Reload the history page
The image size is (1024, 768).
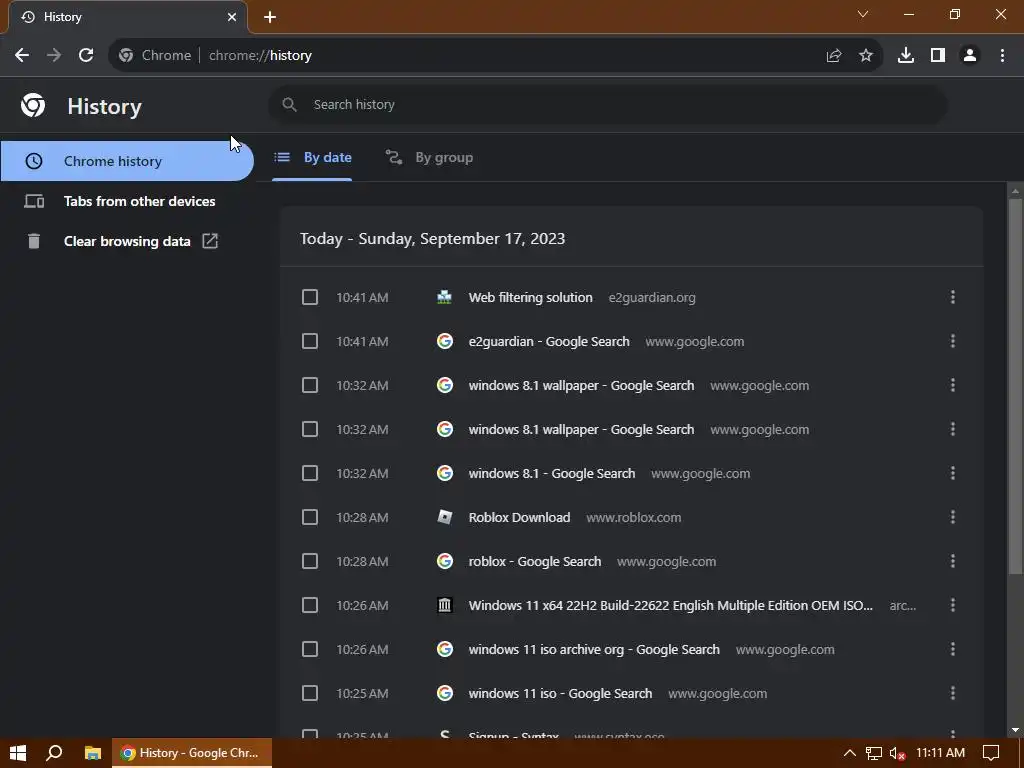point(86,56)
